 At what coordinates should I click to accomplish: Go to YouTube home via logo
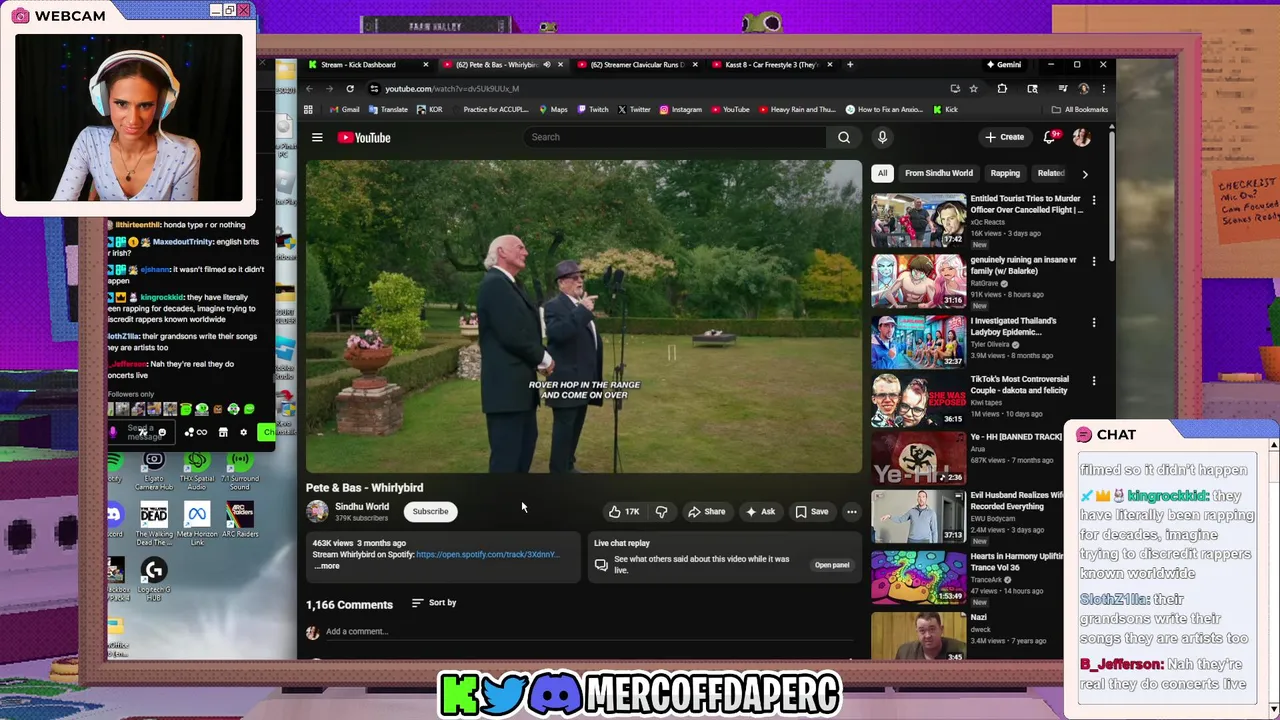(364, 137)
